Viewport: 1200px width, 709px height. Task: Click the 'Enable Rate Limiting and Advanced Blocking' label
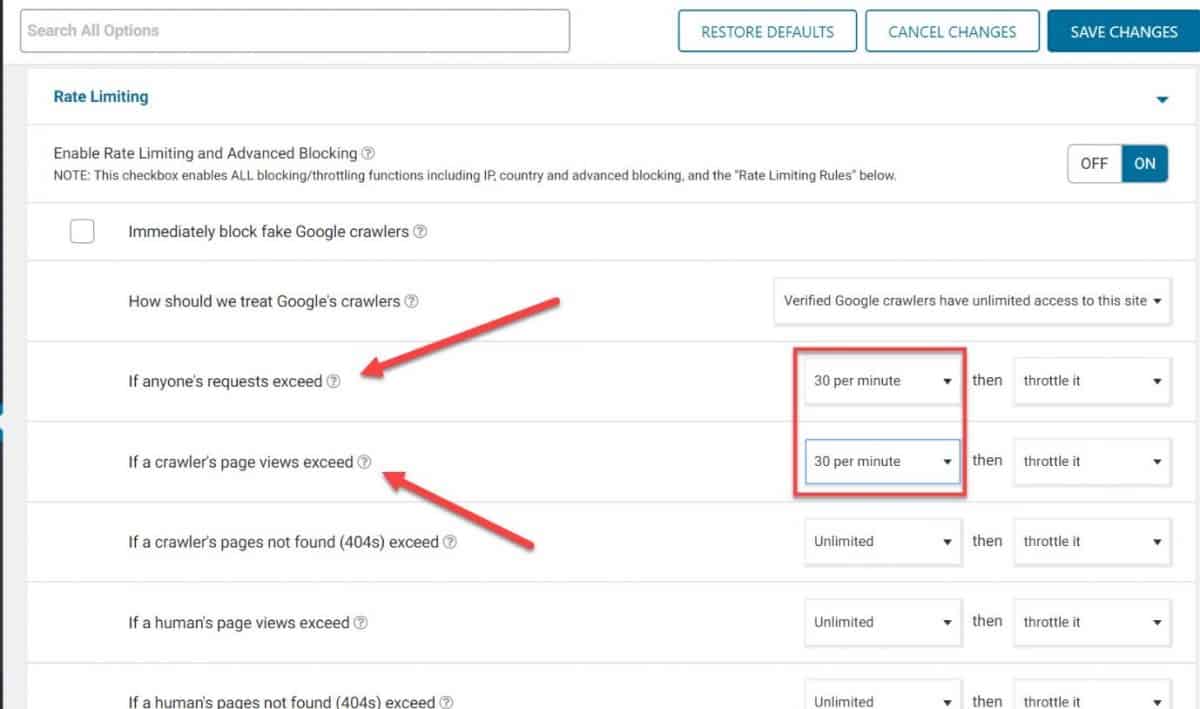coord(205,154)
